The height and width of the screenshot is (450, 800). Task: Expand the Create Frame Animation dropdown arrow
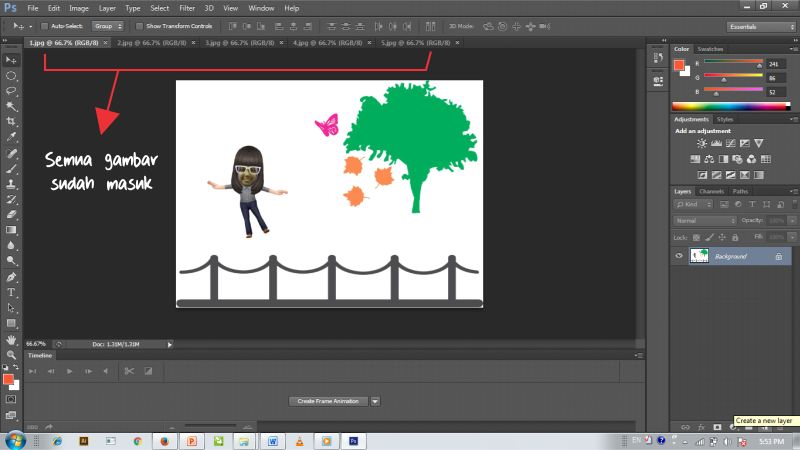(x=375, y=402)
